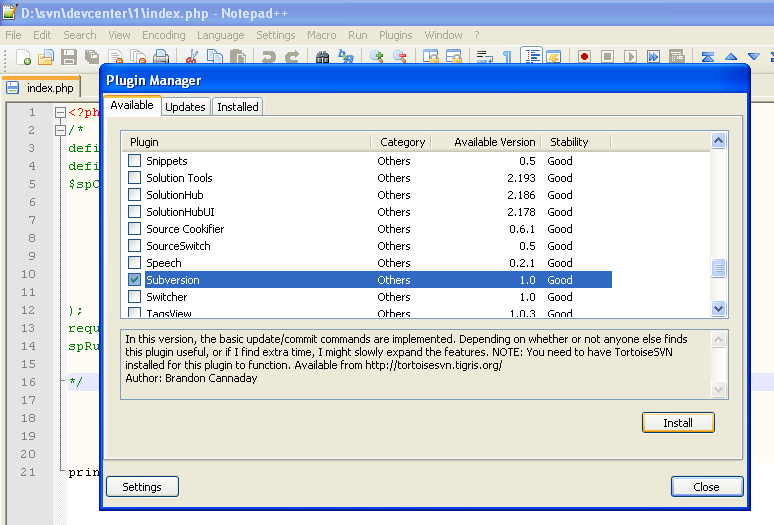Click plugin list scrollbar down arrow

tap(718, 308)
